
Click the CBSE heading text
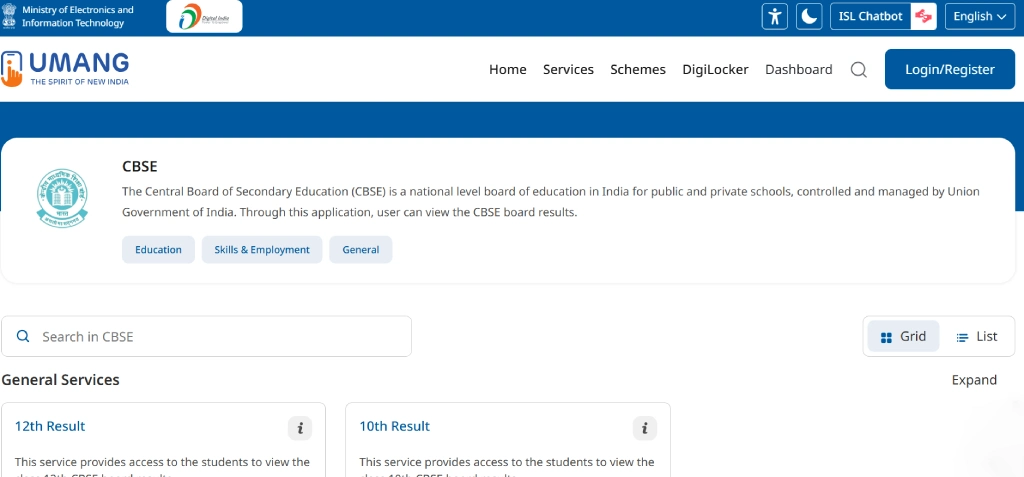tap(140, 166)
